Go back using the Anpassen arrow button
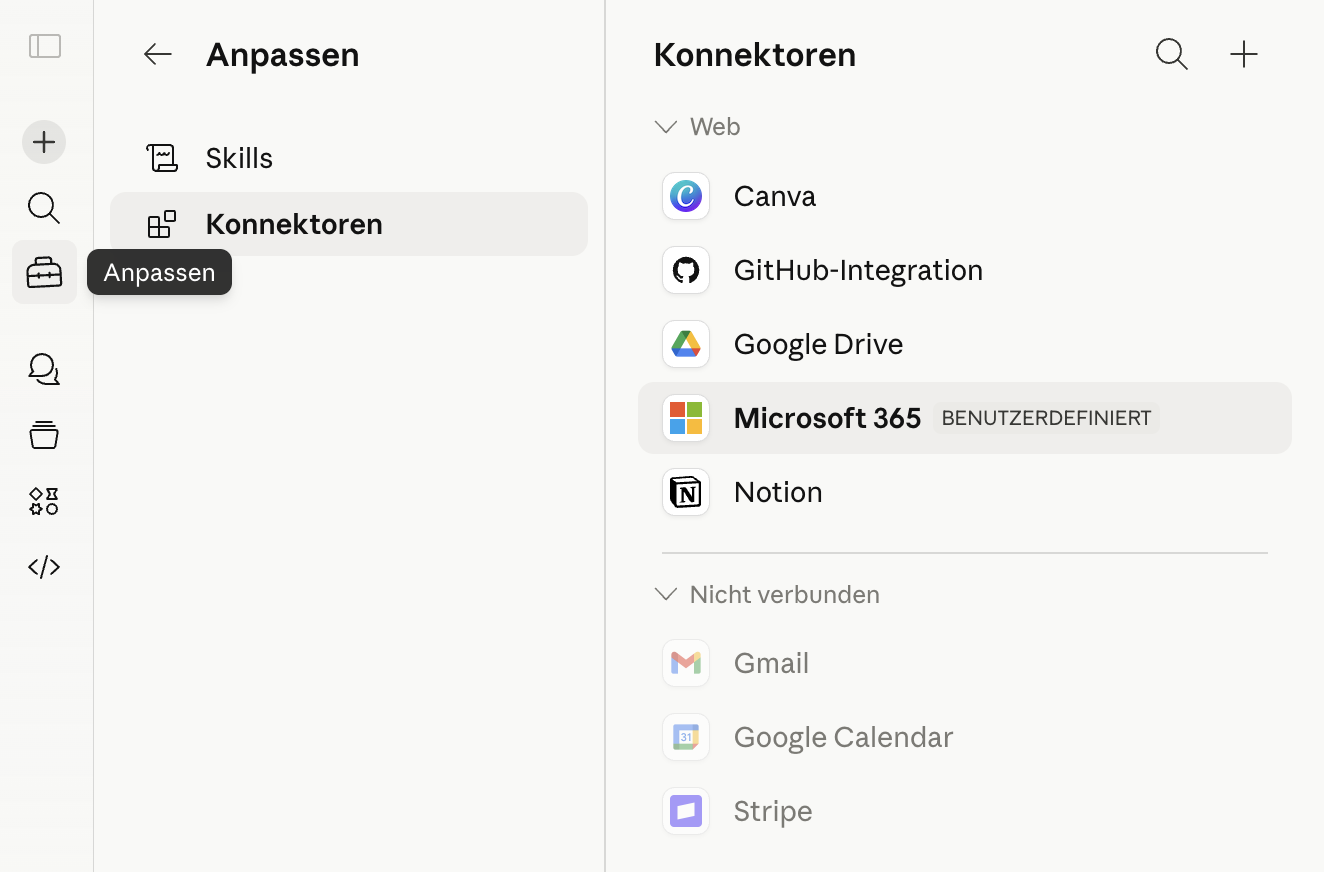 click(157, 54)
